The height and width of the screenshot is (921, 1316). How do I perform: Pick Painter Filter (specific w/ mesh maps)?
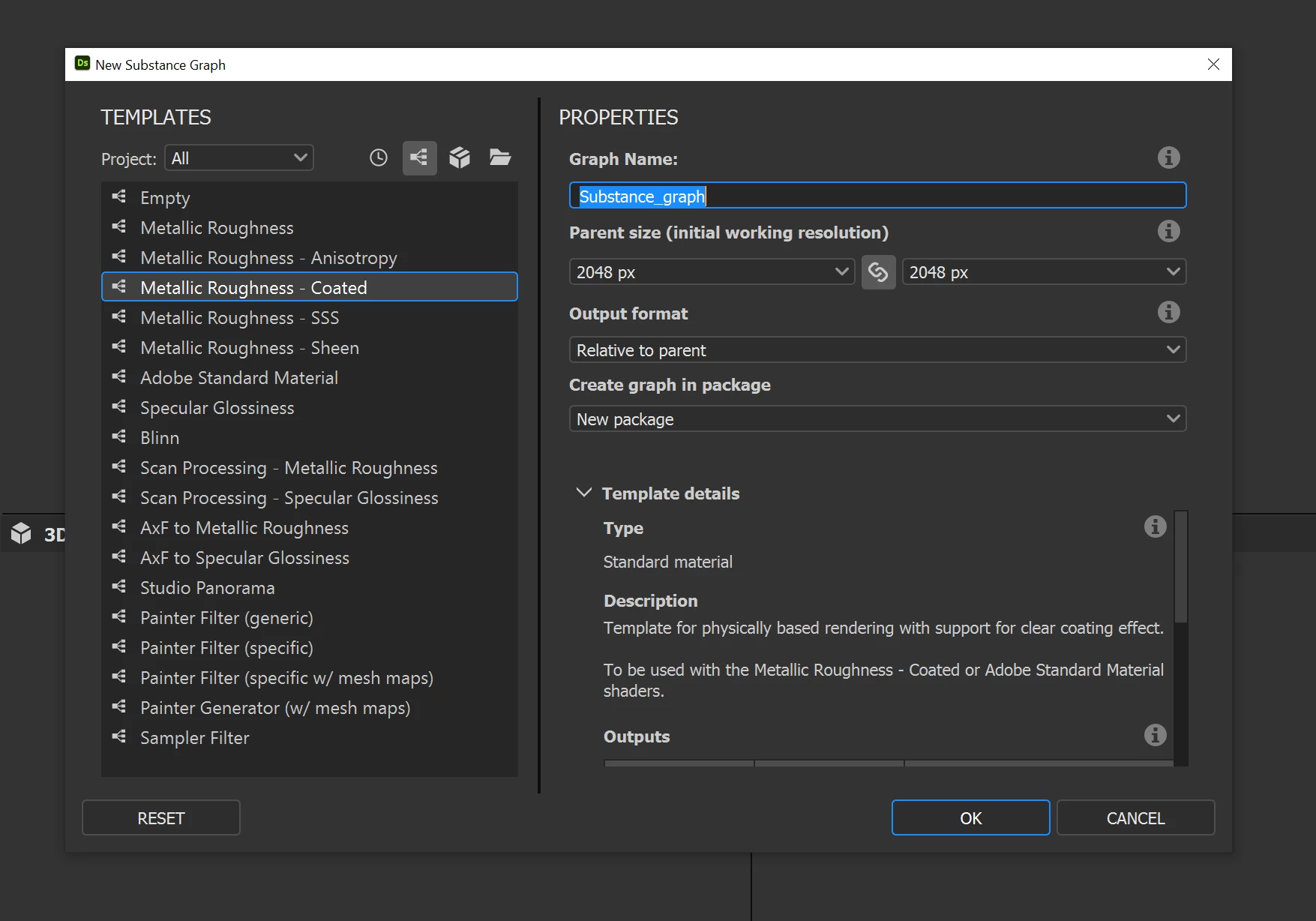(310, 677)
